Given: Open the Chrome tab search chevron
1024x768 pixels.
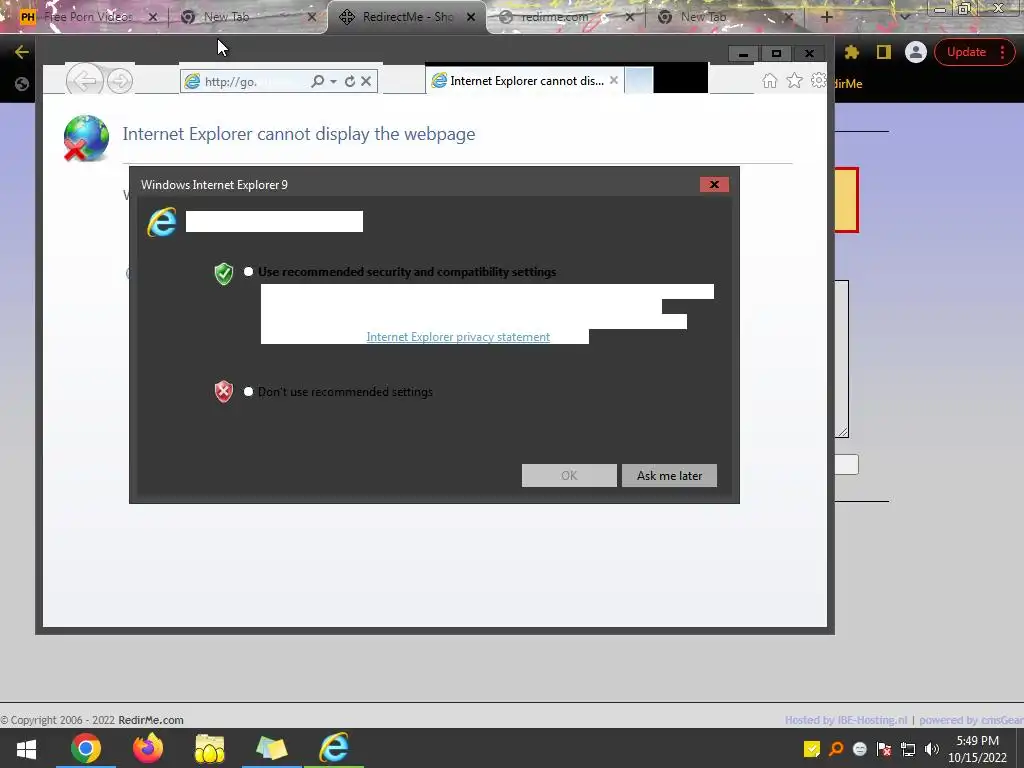Looking at the screenshot, I should click(x=904, y=17).
